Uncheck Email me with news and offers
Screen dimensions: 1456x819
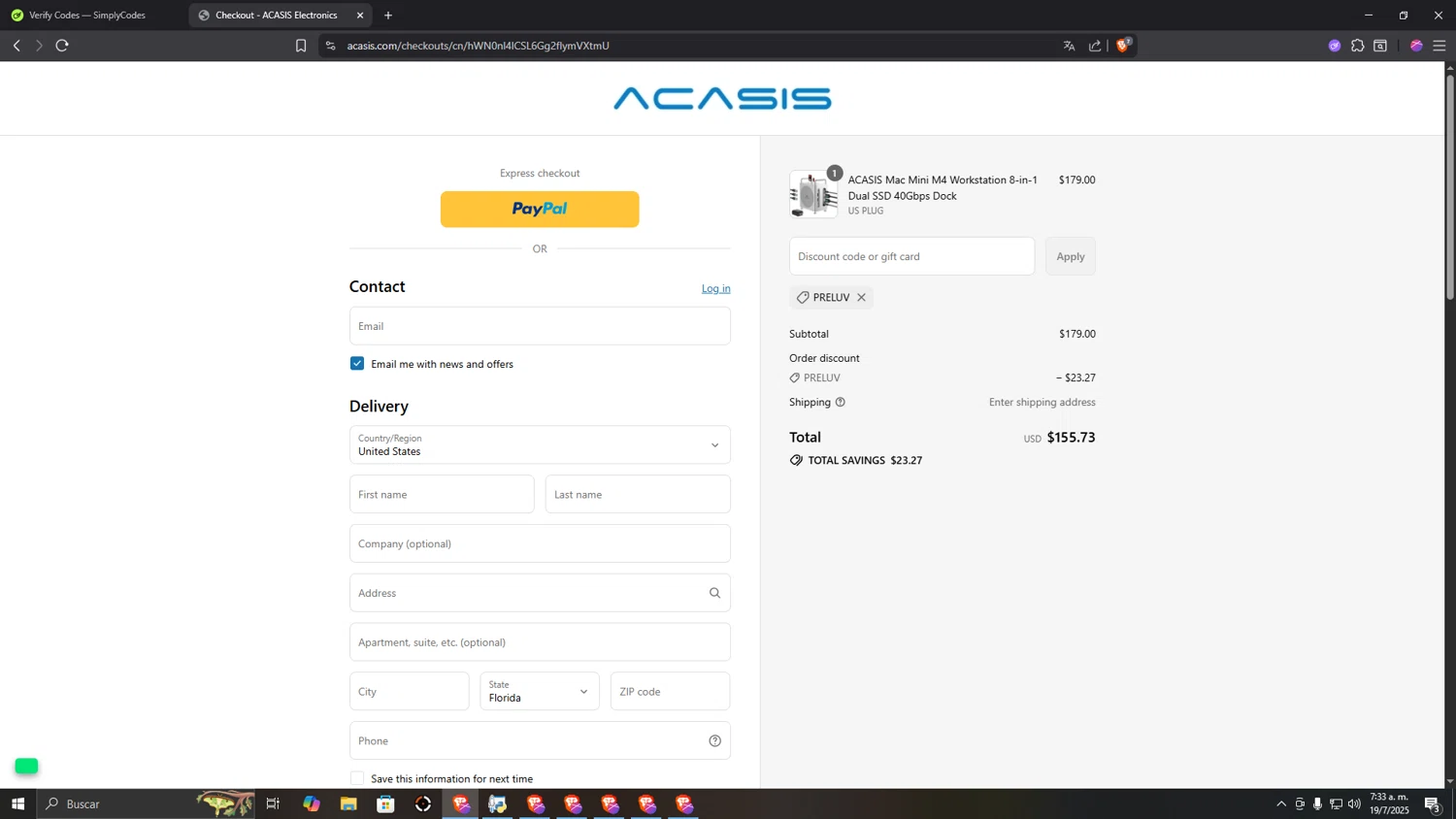click(357, 363)
